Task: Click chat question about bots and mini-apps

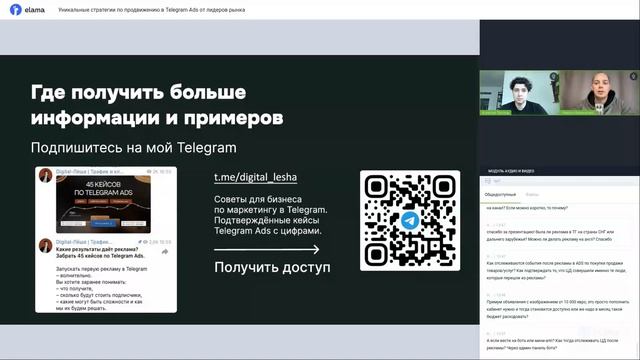Action: pyautogui.click(x=552, y=344)
